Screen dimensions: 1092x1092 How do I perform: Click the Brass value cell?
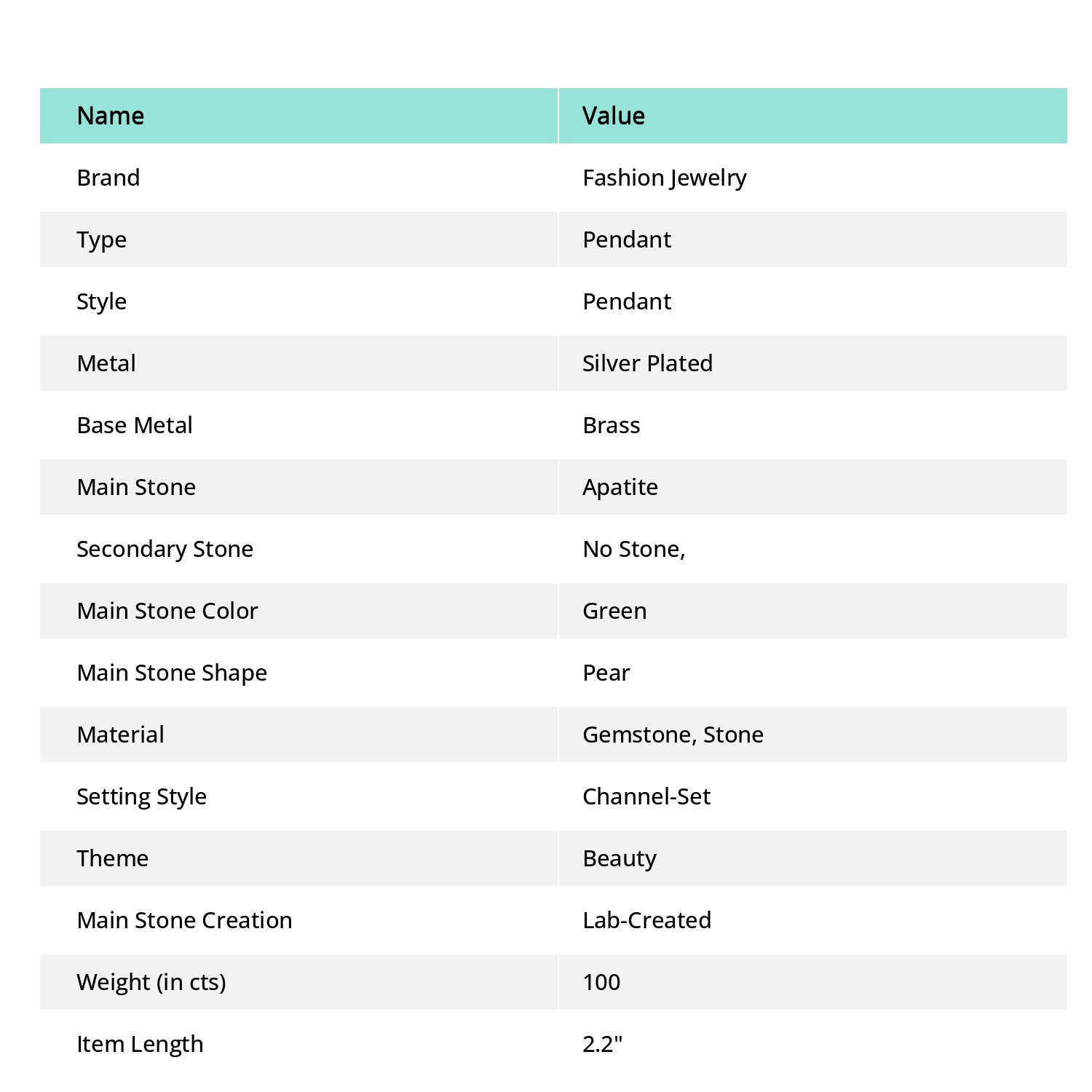(x=612, y=425)
